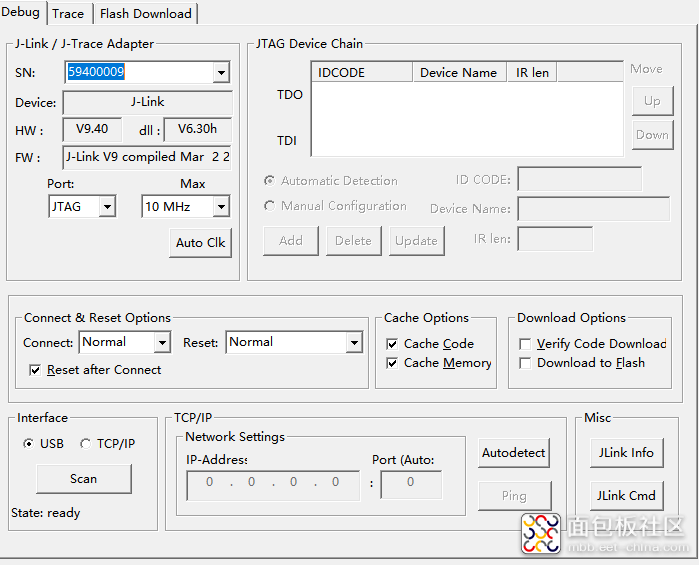Screen dimensions: 699x565
Task: Open the Flash Download tab
Action: pos(145,14)
